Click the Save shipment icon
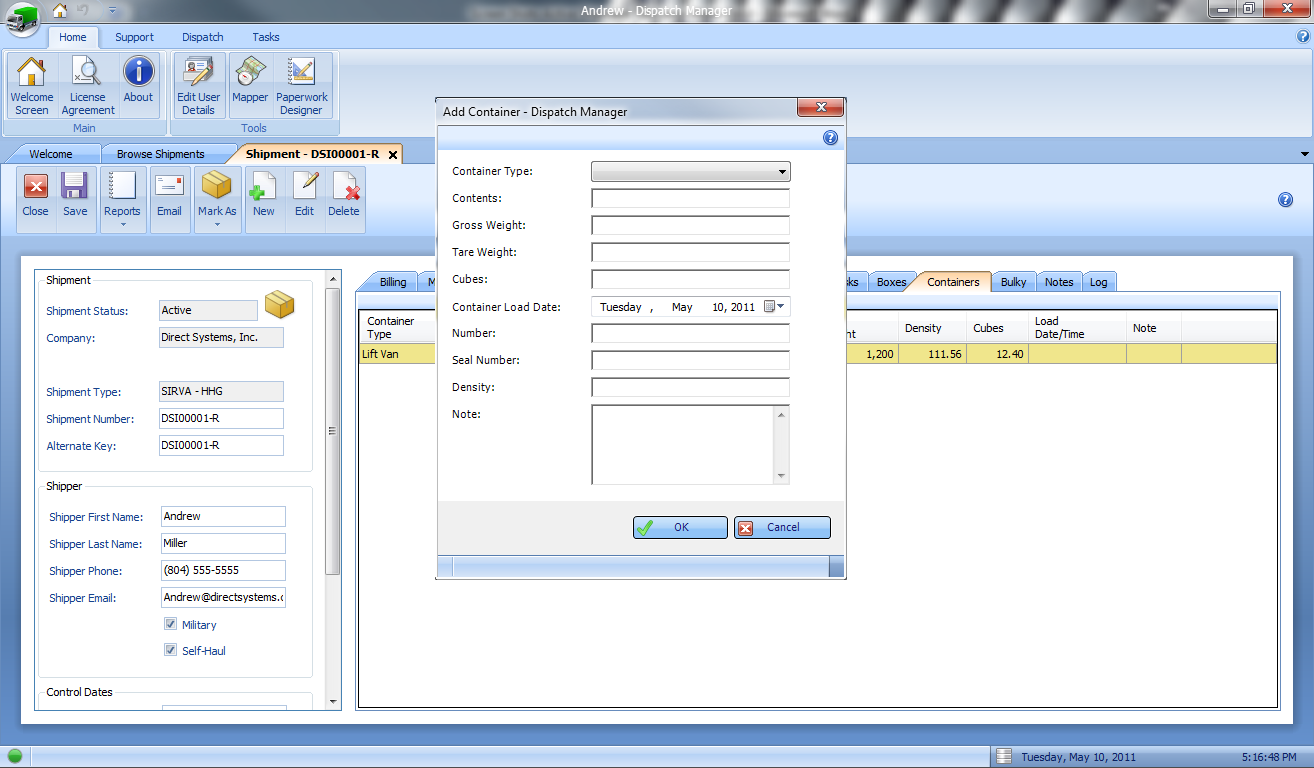Image resolution: width=1314 pixels, height=768 pixels. coord(75,197)
